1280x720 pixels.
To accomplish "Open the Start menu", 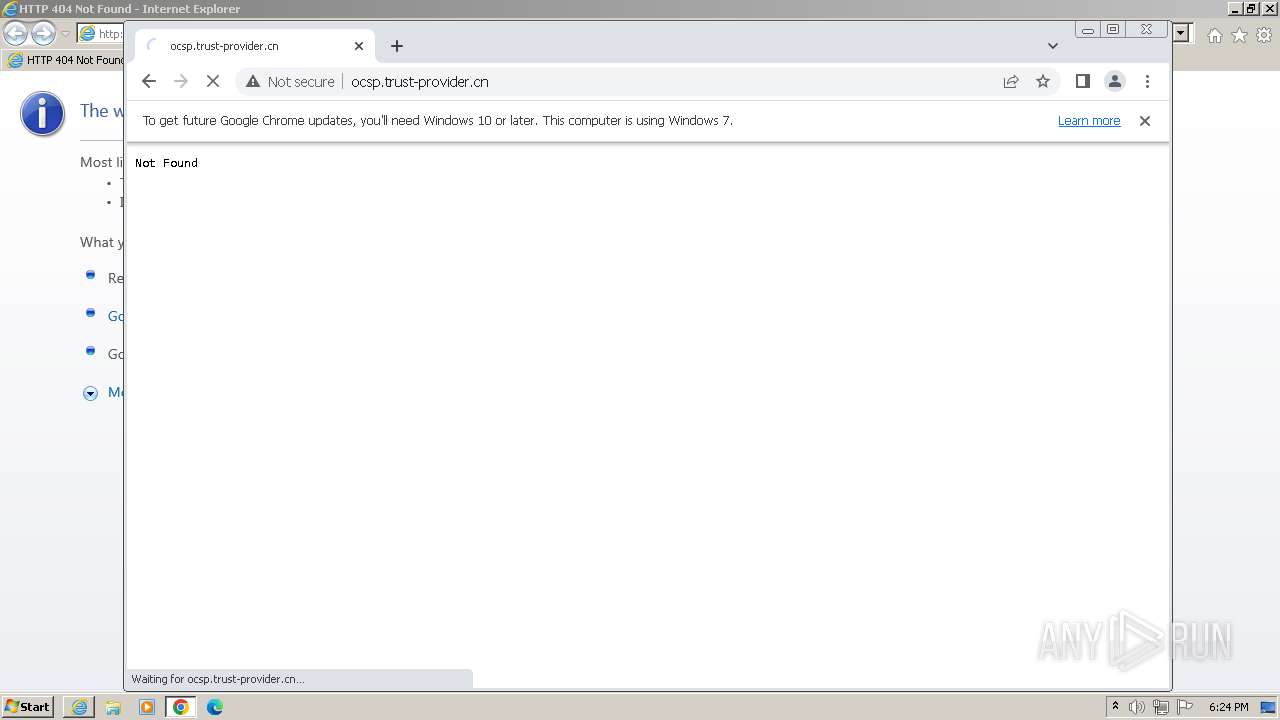I will point(28,707).
